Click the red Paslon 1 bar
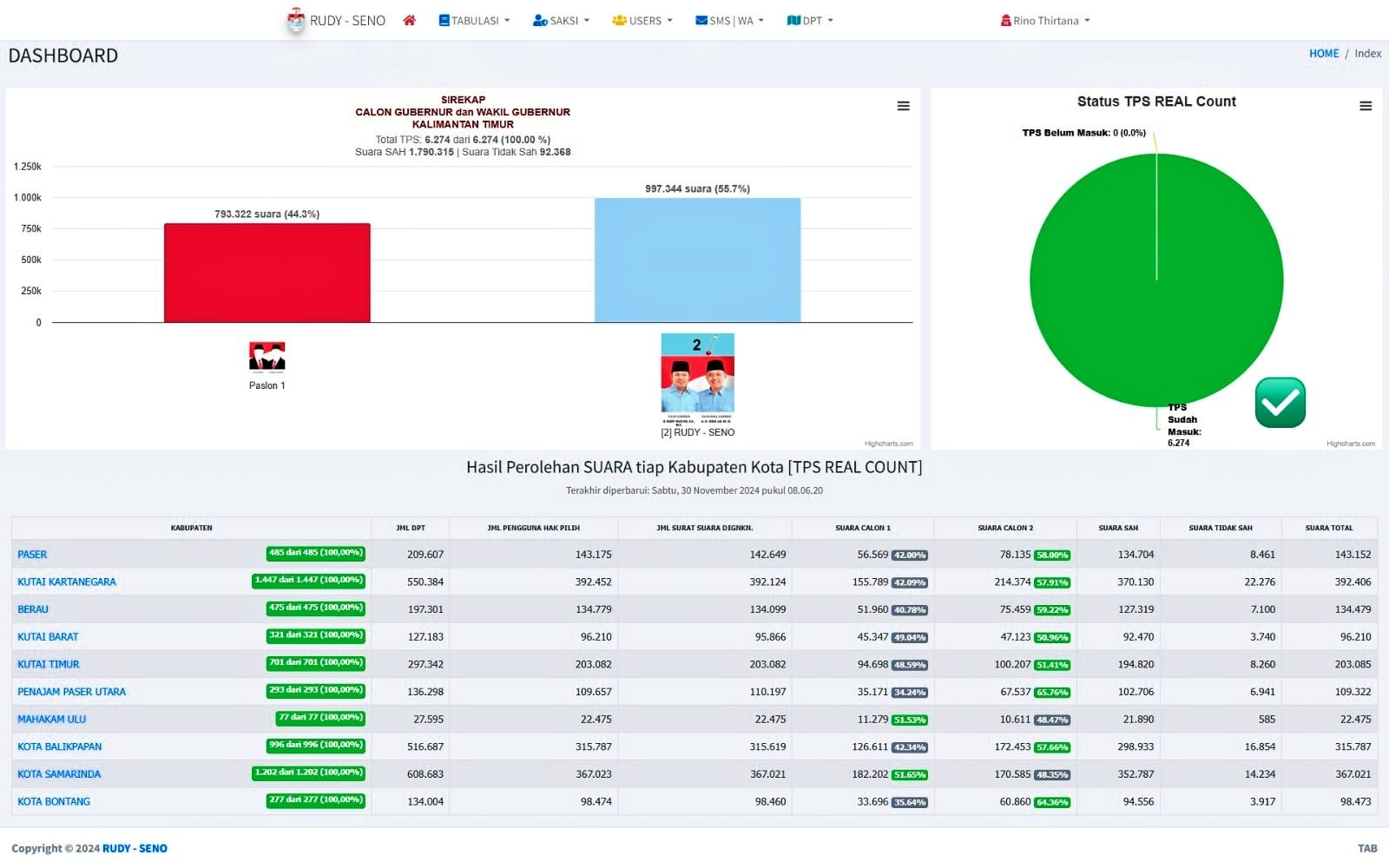 pyautogui.click(x=267, y=273)
